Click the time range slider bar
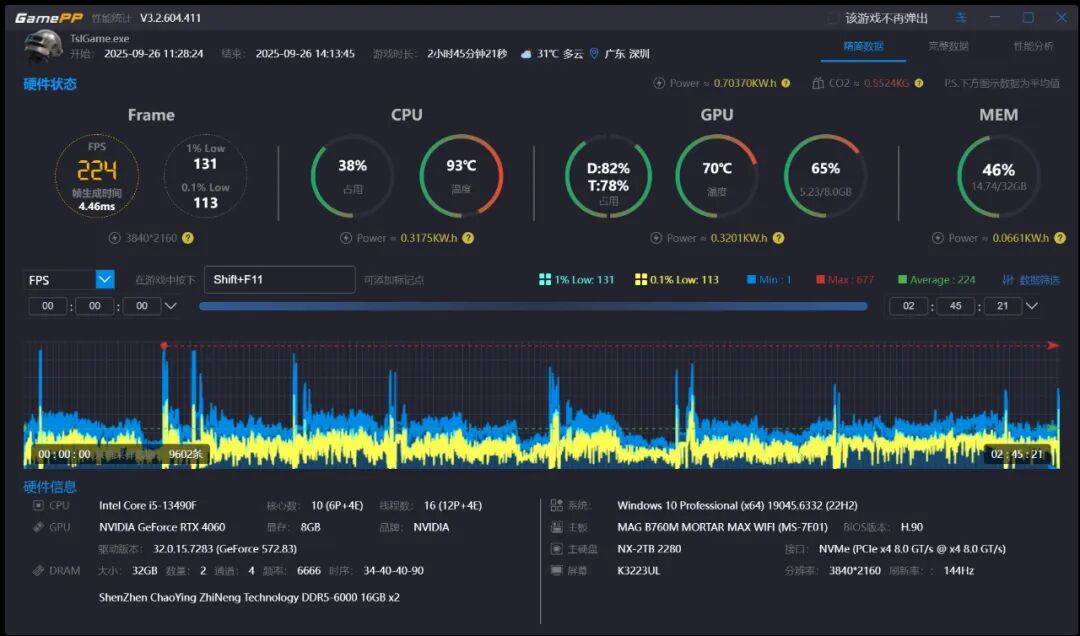Screen dimensions: 1080x636 point(533,306)
